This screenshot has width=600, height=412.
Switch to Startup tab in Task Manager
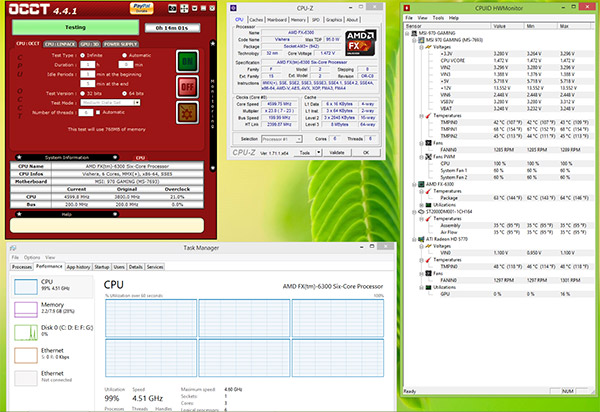[102, 267]
